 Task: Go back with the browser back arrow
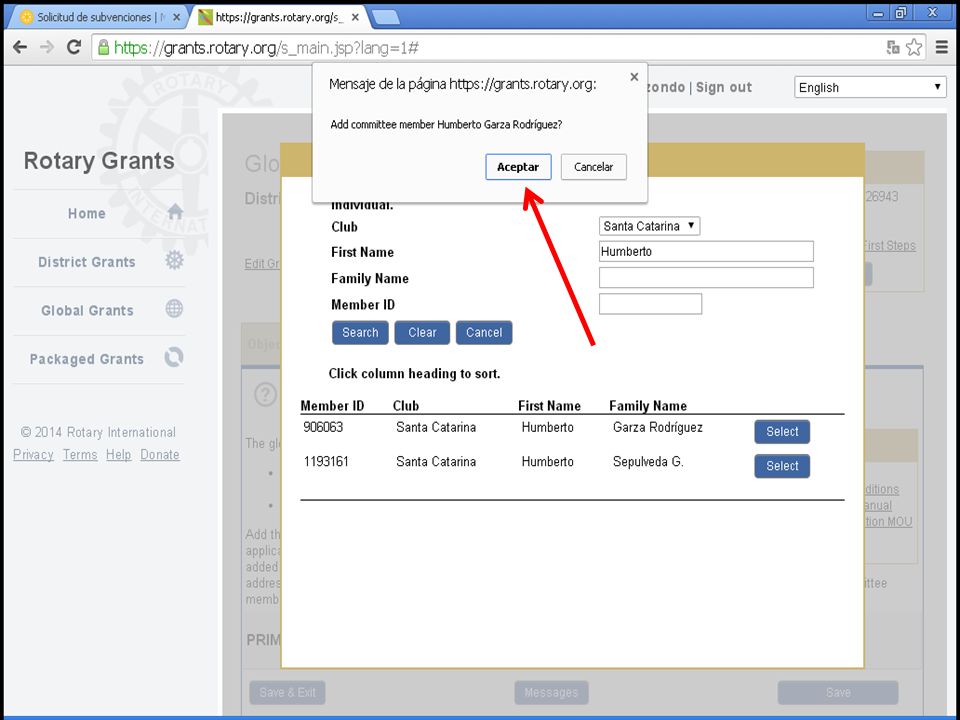[x=20, y=47]
